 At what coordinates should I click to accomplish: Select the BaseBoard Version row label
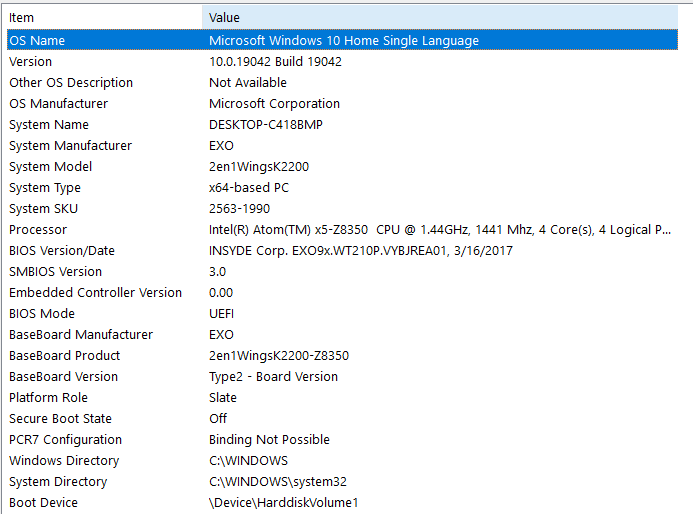point(64,377)
